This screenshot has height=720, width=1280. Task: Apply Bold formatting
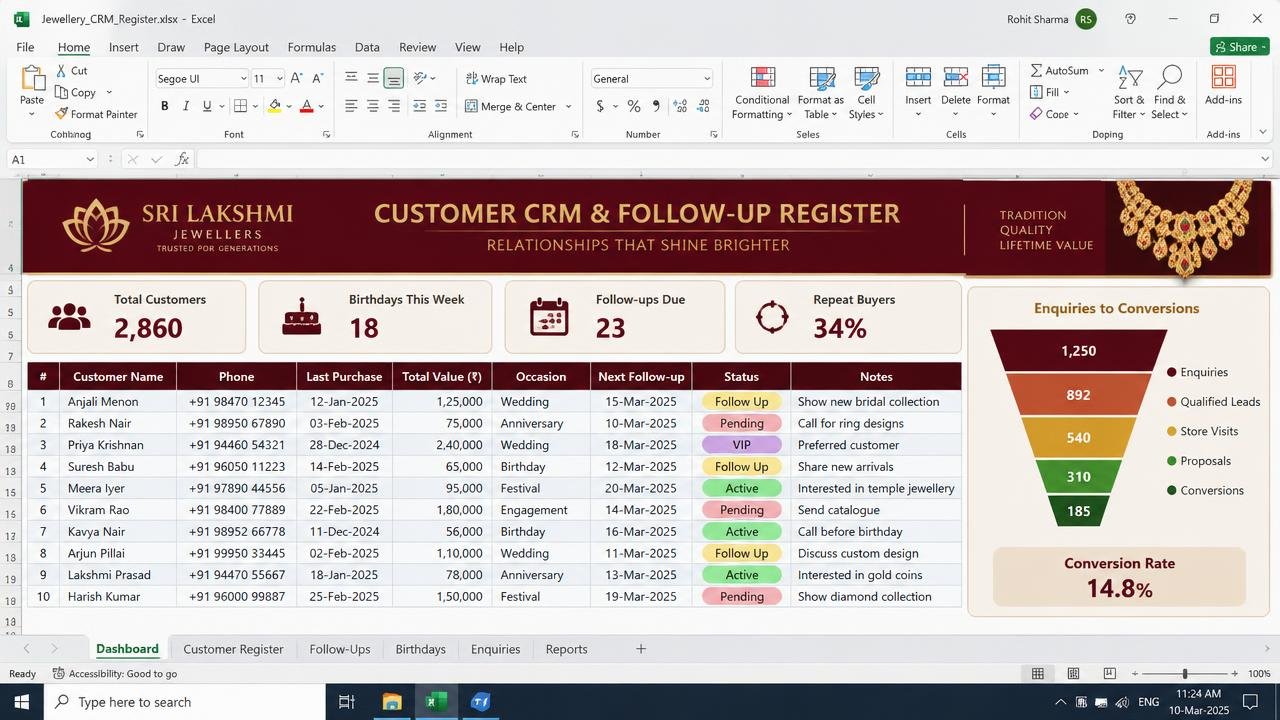(164, 106)
